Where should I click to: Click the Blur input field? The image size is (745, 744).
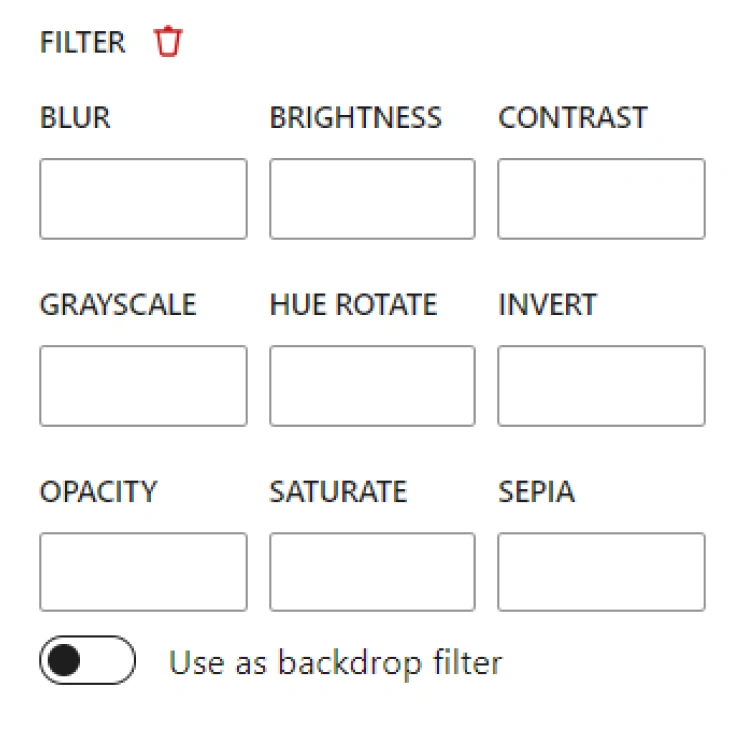(143, 199)
